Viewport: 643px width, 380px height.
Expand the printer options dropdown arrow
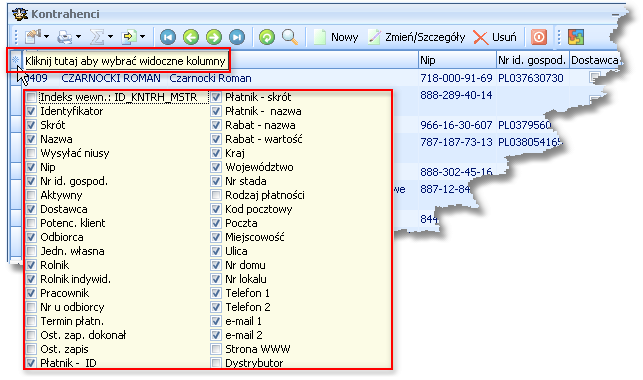click(78, 37)
